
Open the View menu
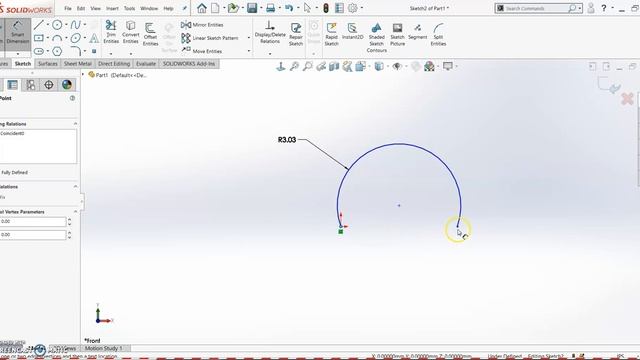pos(95,8)
